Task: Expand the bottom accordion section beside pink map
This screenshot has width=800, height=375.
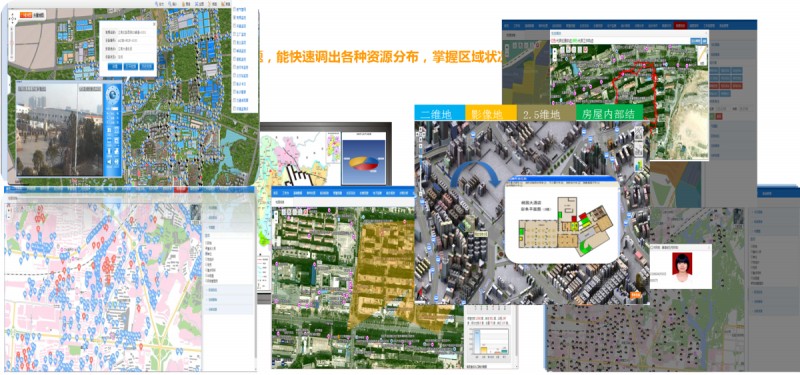Action: [x=228, y=310]
